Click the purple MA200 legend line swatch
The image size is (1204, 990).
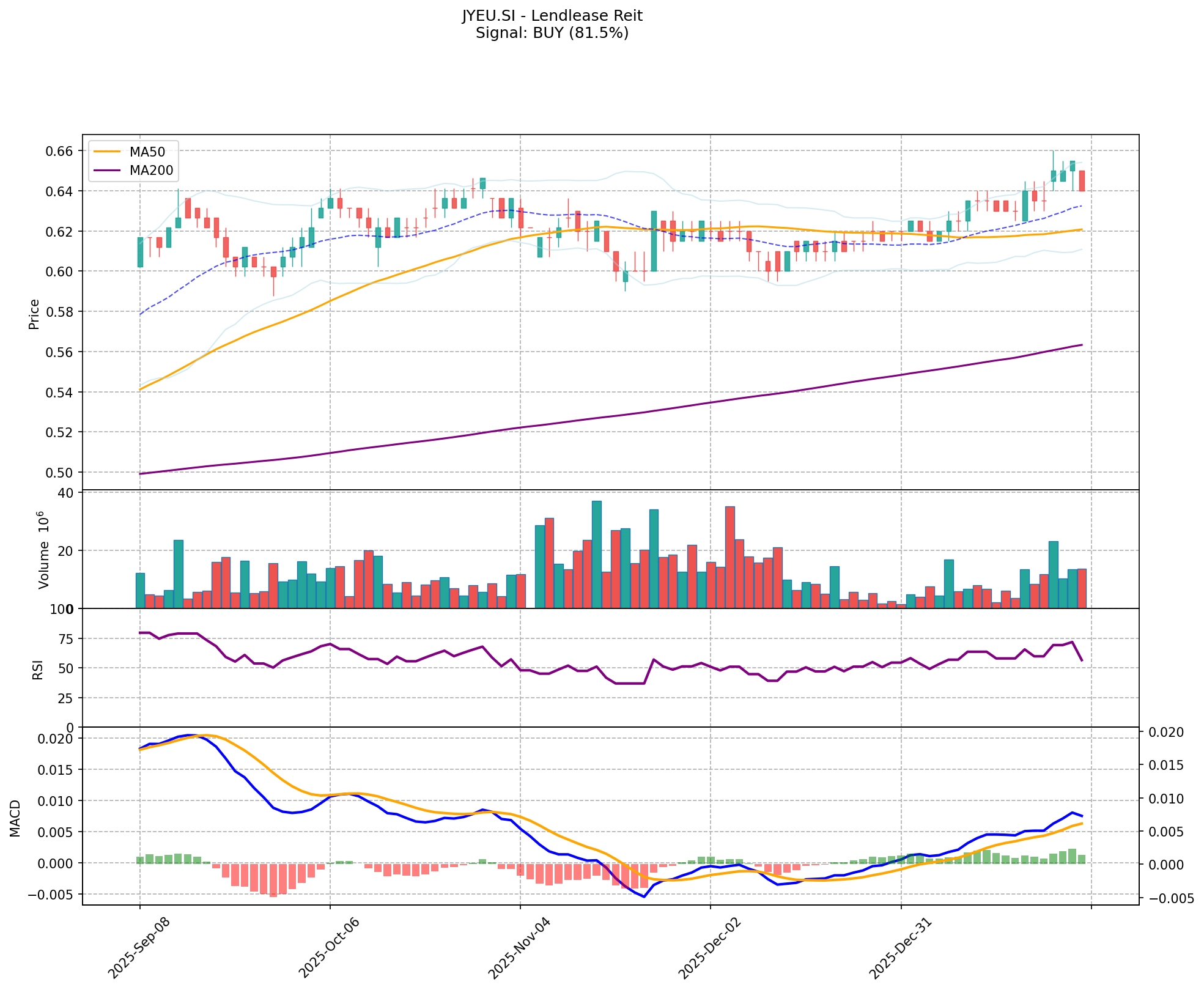click(x=107, y=171)
